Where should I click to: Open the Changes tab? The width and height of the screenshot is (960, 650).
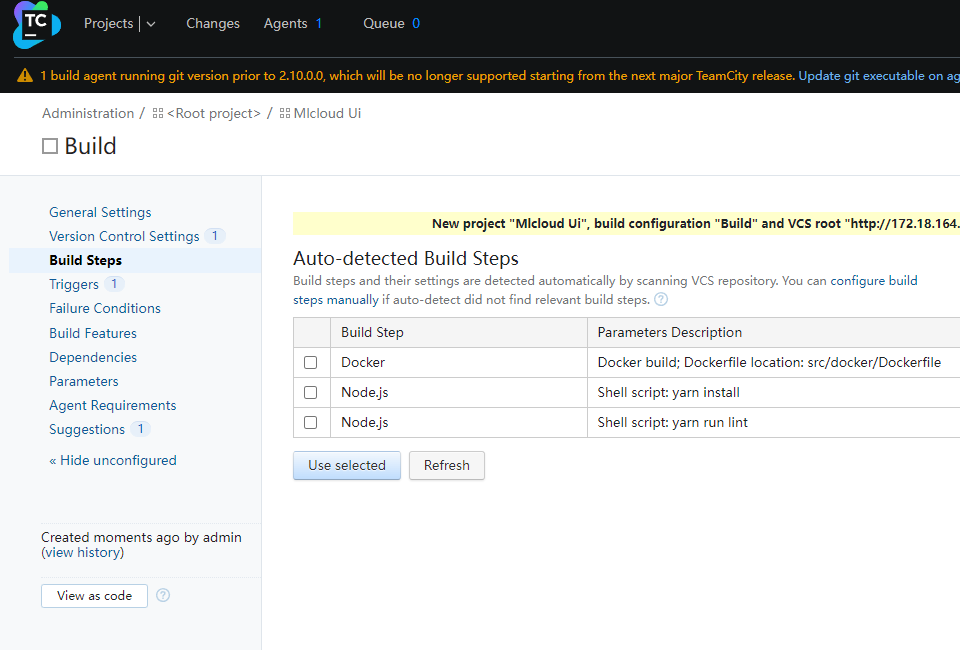pos(213,23)
